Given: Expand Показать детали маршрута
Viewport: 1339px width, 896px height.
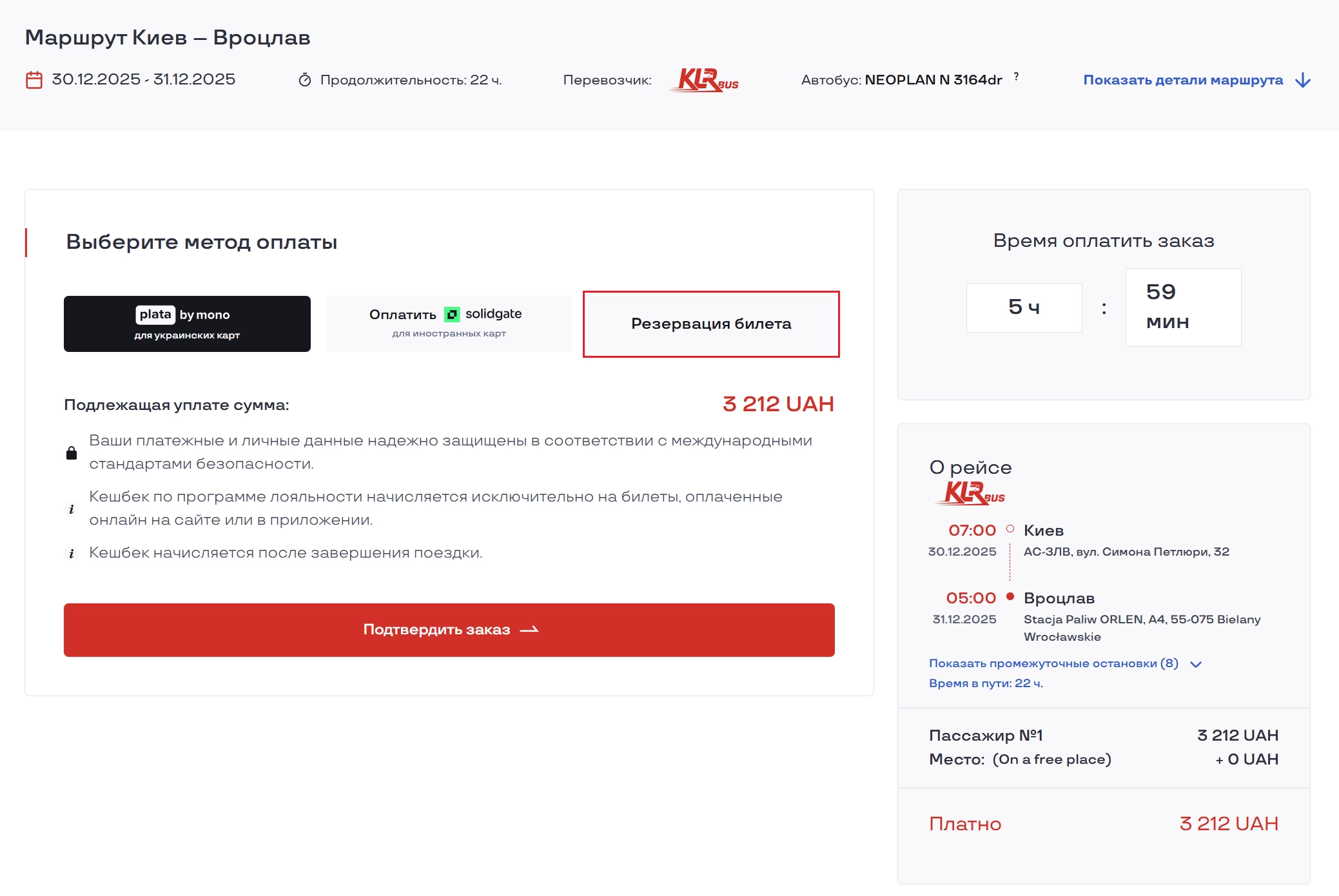Looking at the screenshot, I should (1184, 80).
